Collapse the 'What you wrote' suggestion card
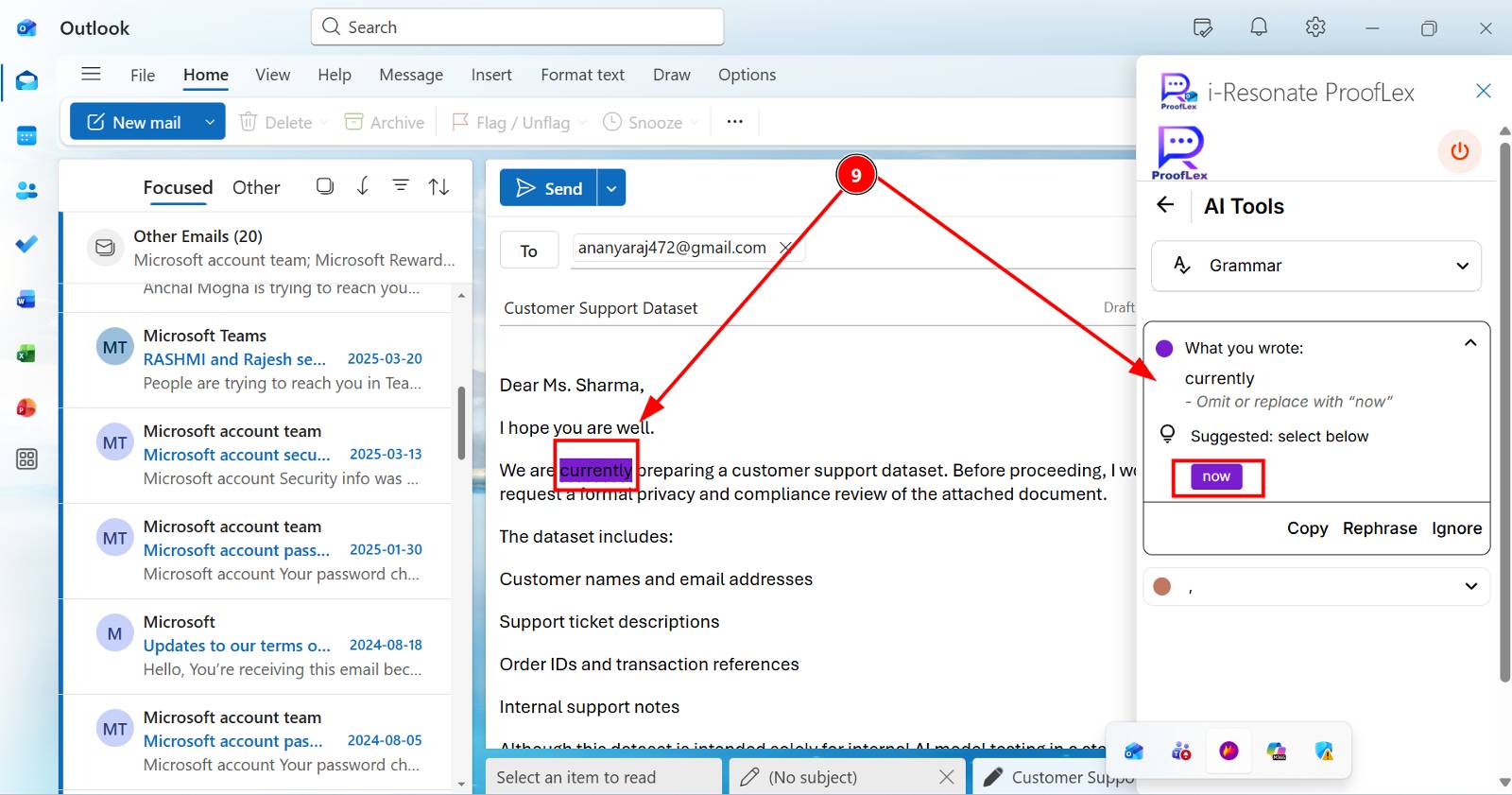 1470,343
